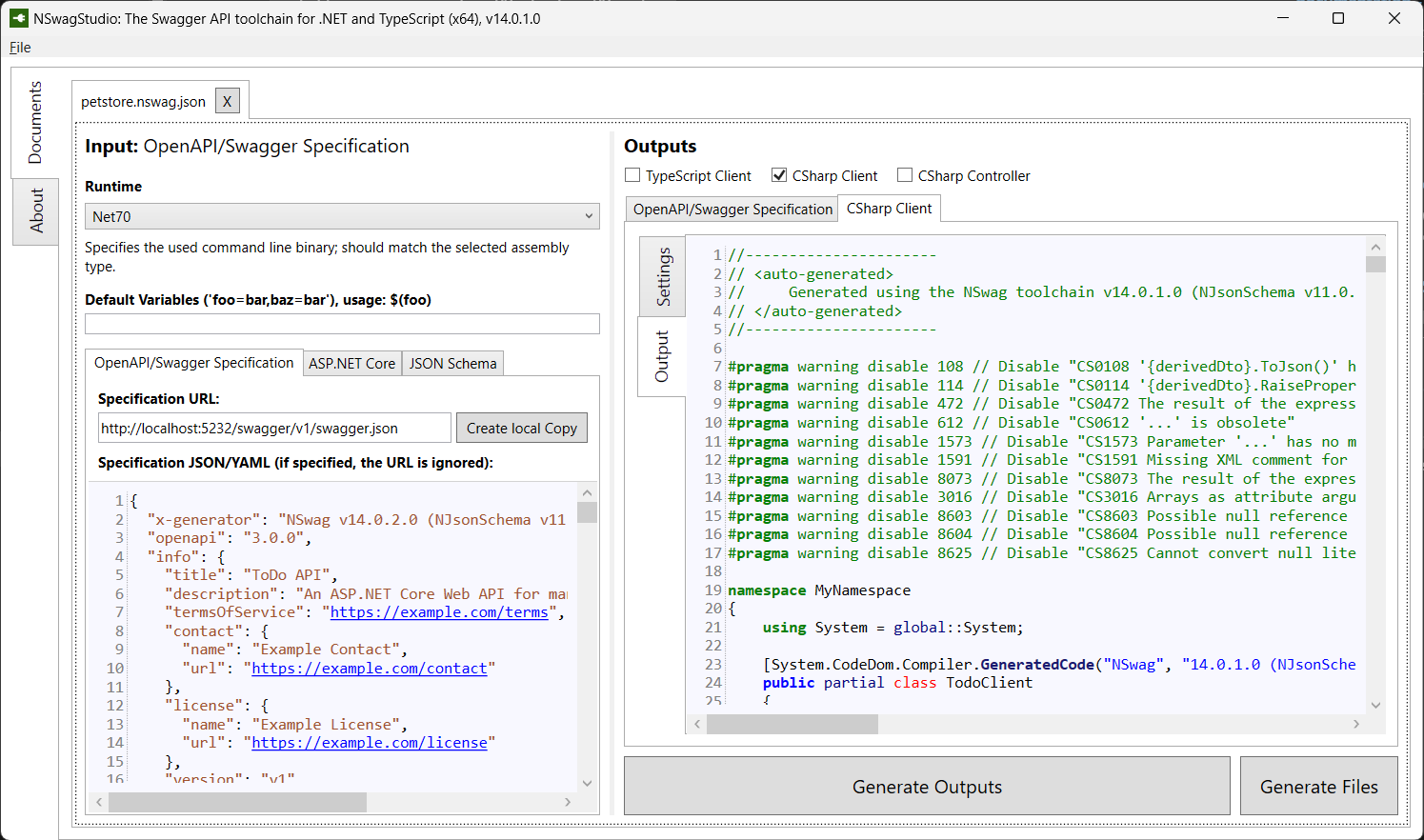Open the https://example.com/contact link
The height and width of the screenshot is (840, 1424).
(x=370, y=669)
